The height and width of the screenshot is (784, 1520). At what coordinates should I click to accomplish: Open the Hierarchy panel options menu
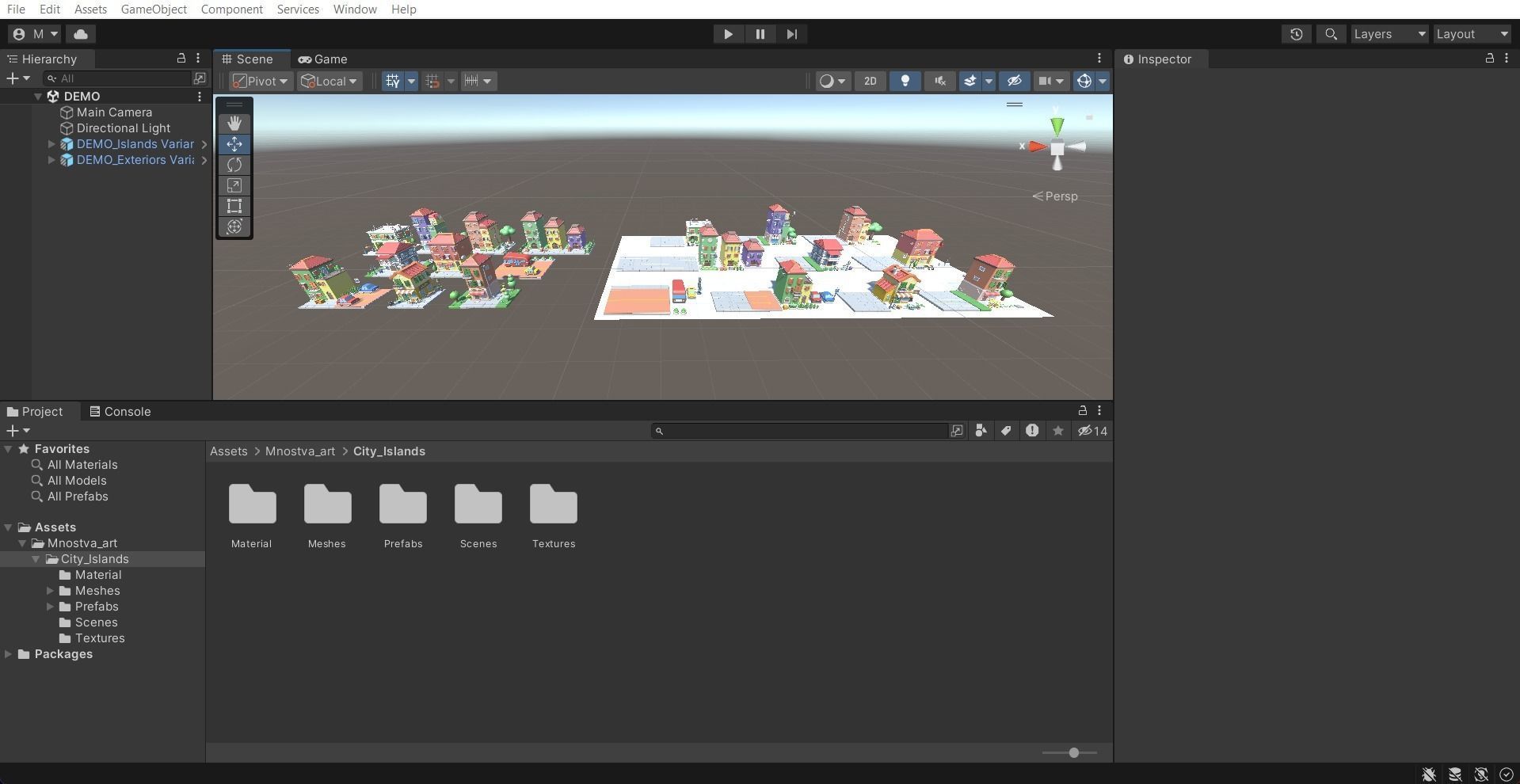point(198,59)
